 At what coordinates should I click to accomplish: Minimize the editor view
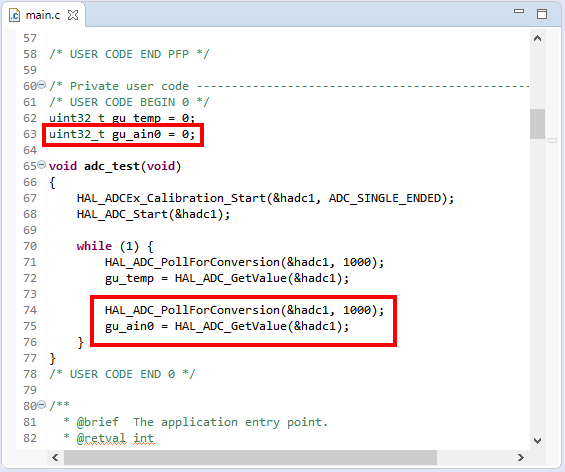(x=519, y=11)
